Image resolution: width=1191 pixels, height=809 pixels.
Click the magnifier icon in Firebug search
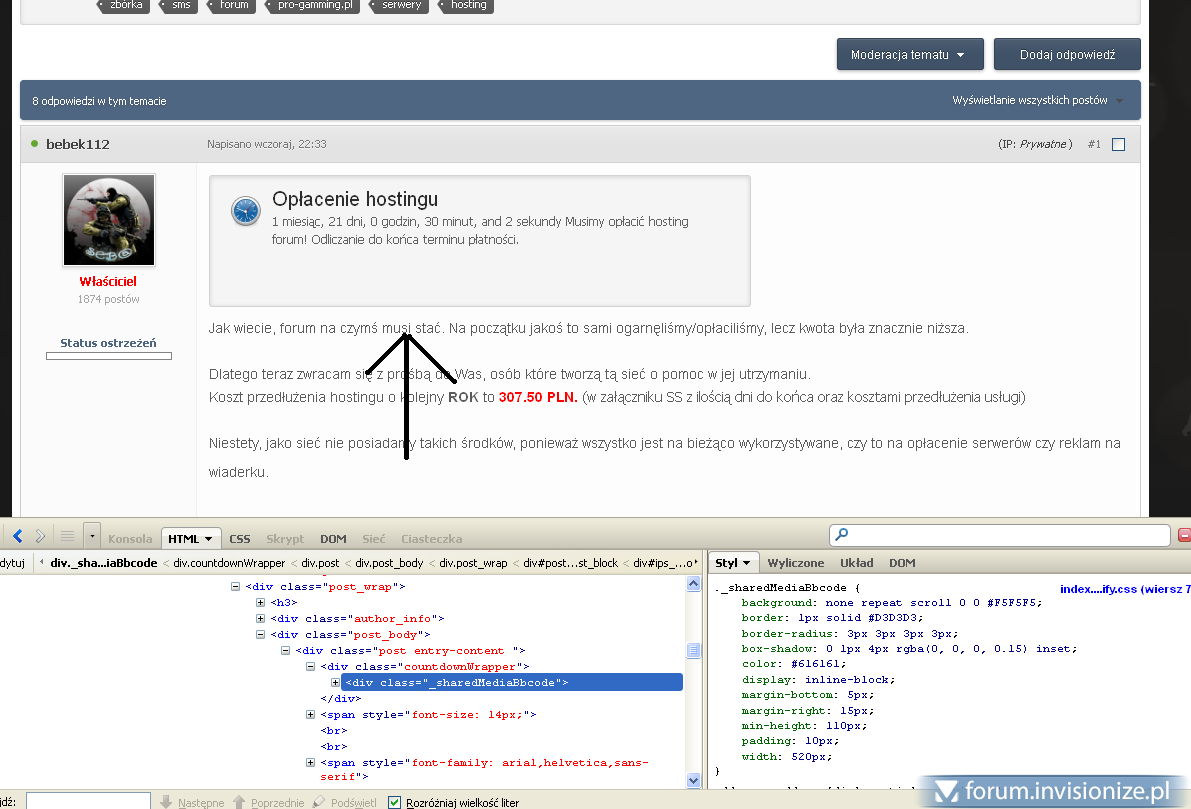coord(842,536)
